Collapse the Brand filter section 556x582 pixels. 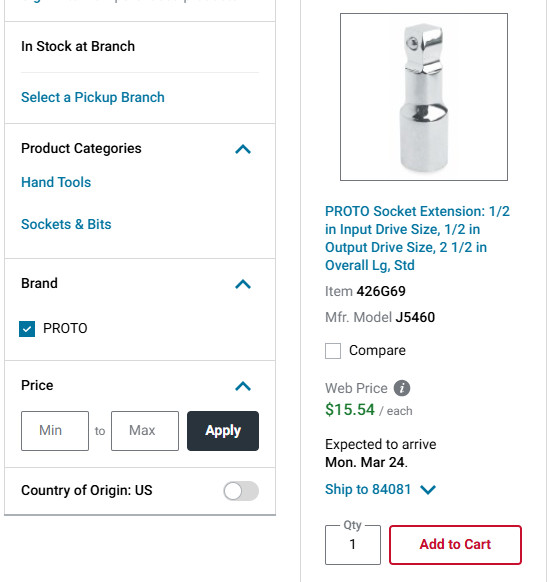[x=243, y=284]
